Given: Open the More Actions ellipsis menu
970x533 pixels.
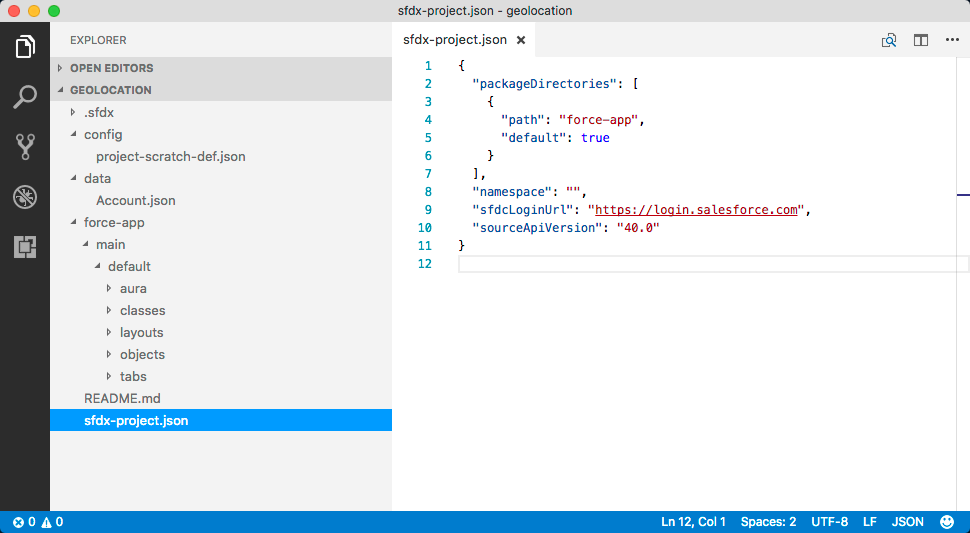Looking at the screenshot, I should [952, 40].
